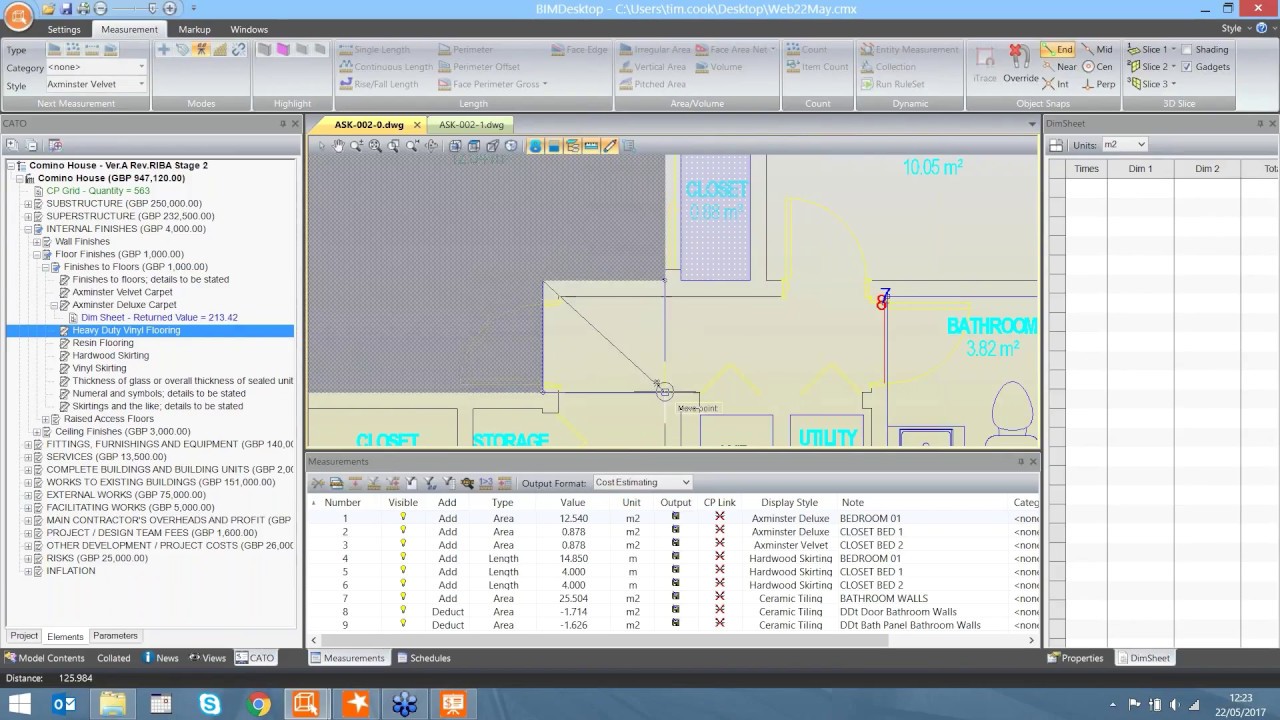The height and width of the screenshot is (720, 1280).
Task: Open the Units m2 dropdown in DimSheet
Action: [1124, 145]
